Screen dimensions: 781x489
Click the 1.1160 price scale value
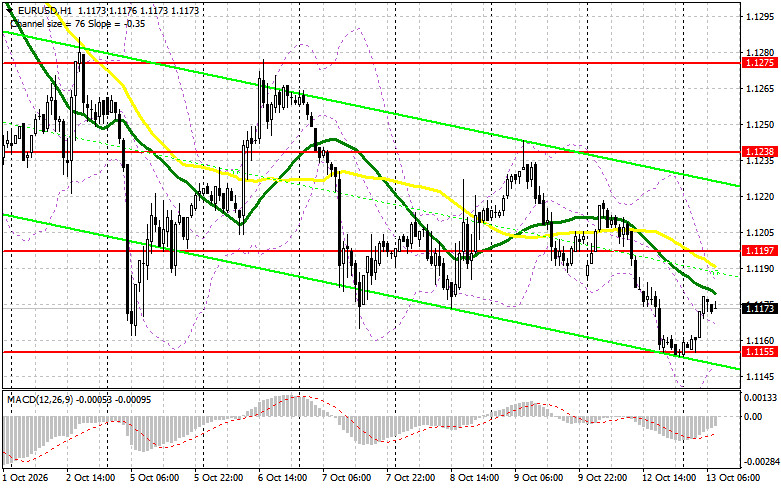(x=760, y=341)
